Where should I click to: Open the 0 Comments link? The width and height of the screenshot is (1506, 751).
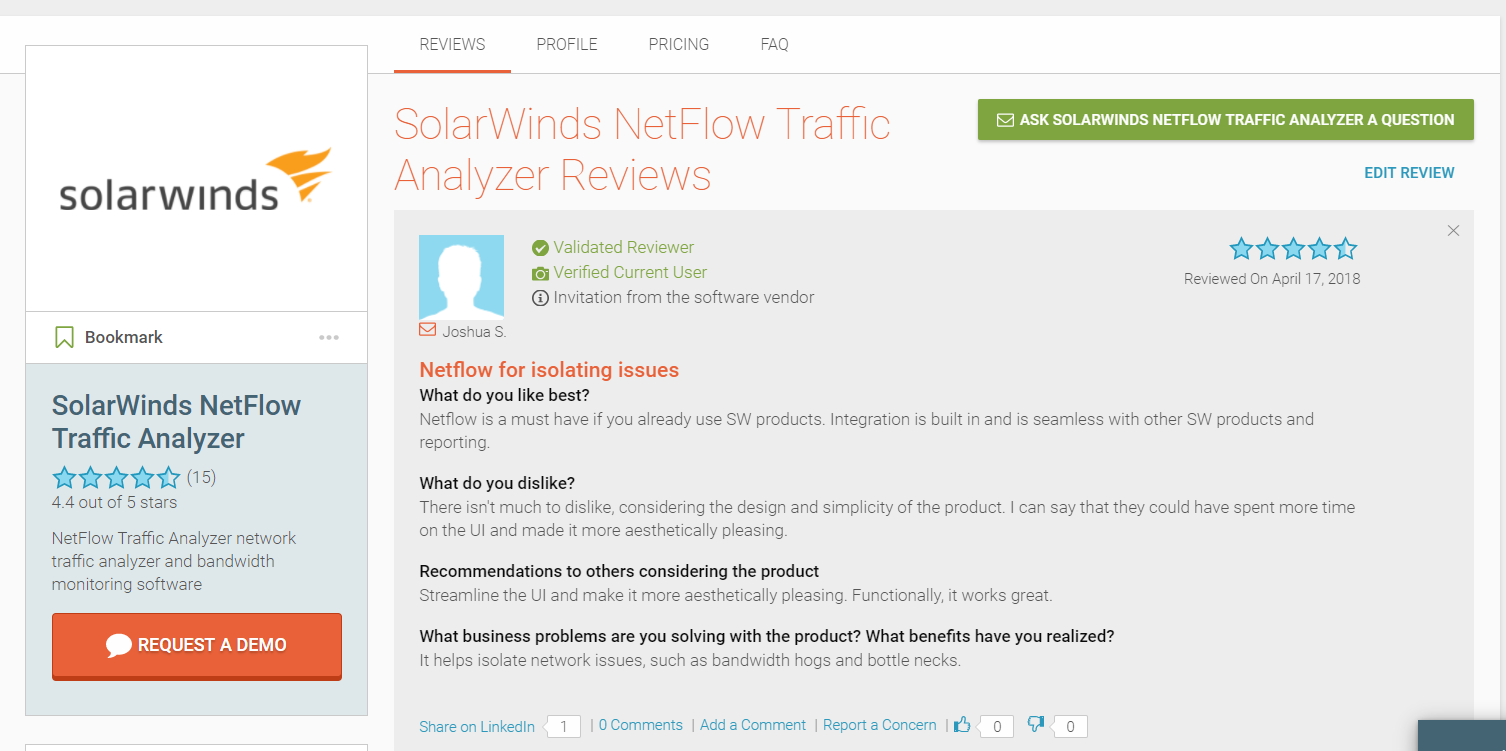click(641, 725)
